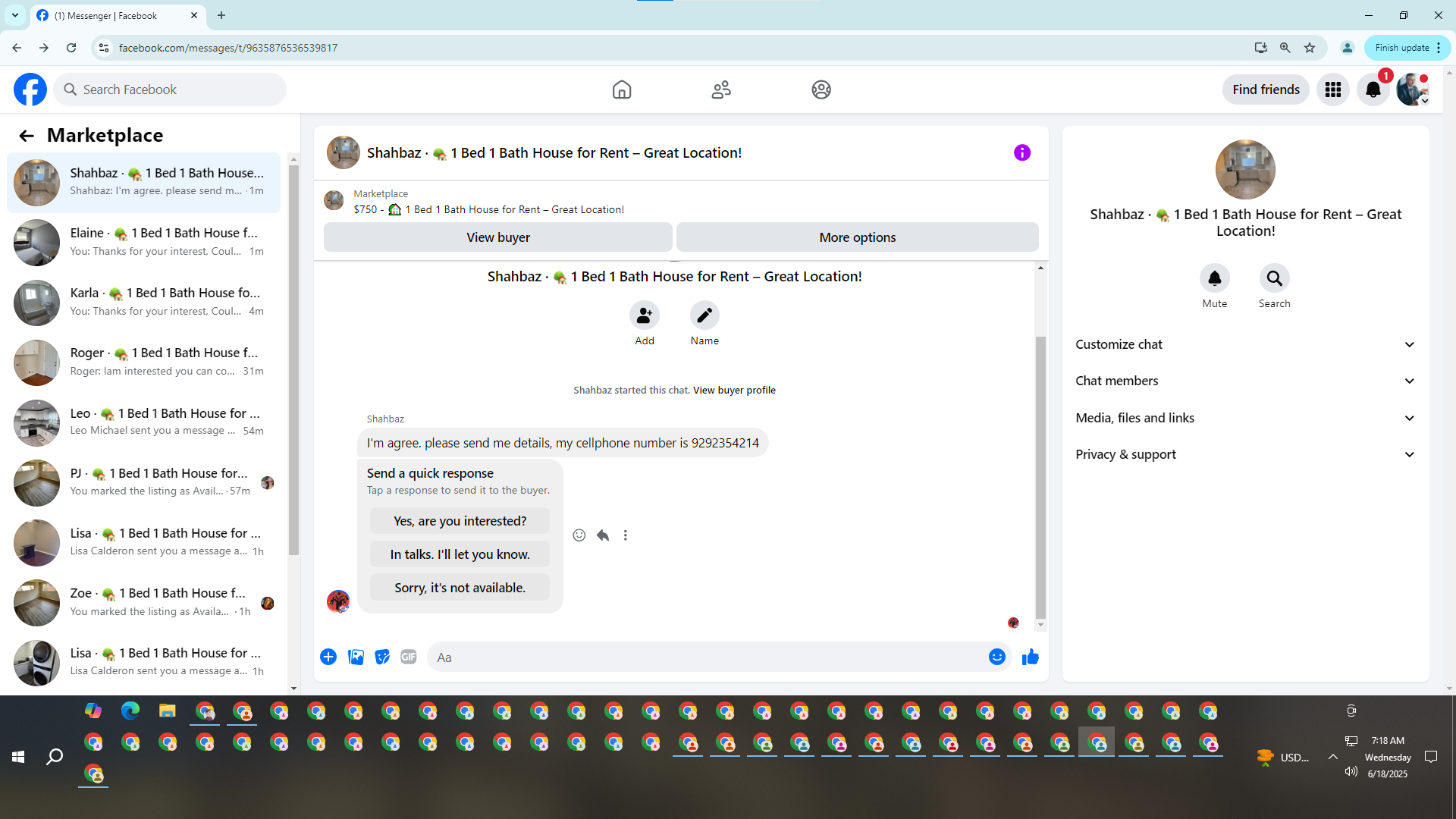
Task: Click the Facebook logo icon
Action: point(30,89)
